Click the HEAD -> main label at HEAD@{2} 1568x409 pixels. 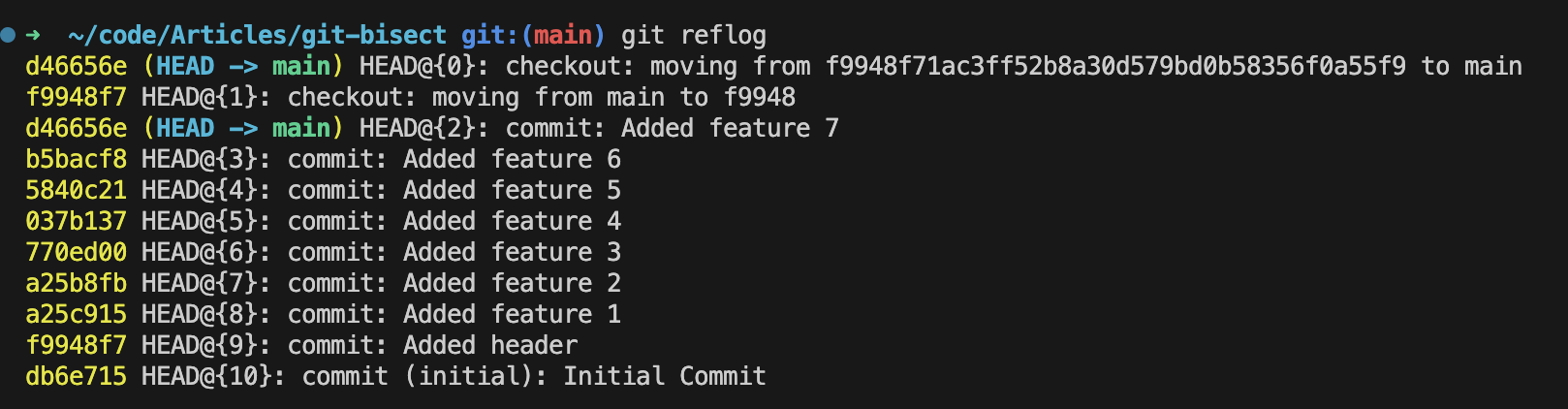pyautogui.click(x=243, y=128)
